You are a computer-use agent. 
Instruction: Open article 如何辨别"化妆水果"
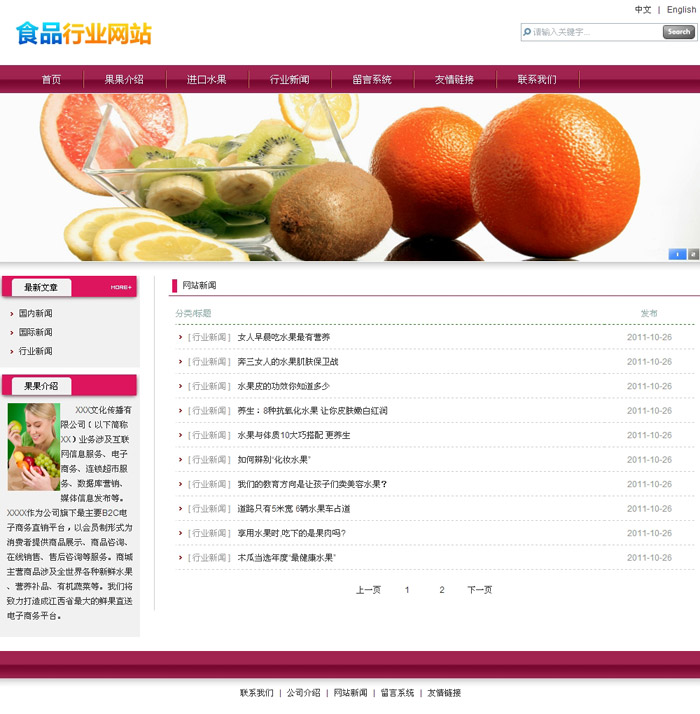[x=274, y=460]
